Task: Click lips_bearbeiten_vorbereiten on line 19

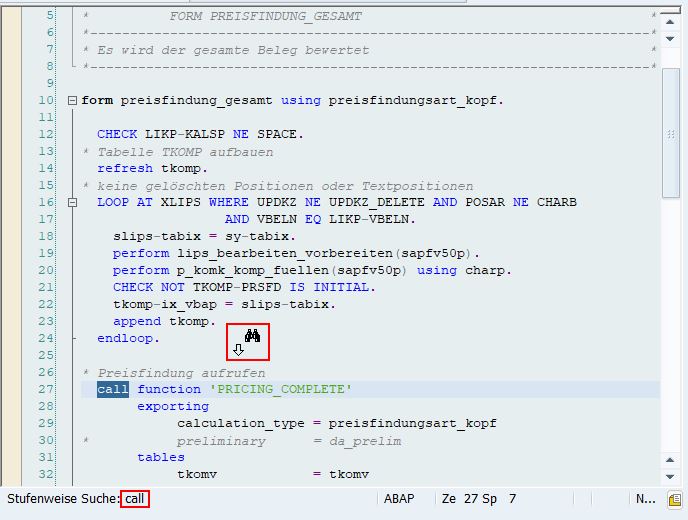Action: click(x=285, y=254)
